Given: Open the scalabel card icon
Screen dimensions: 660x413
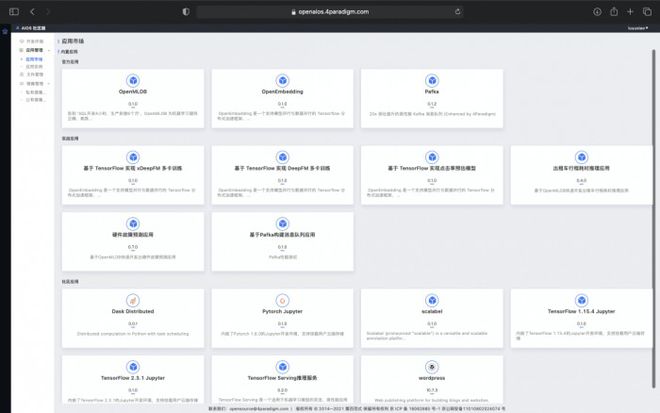Looking at the screenshot, I should click(x=432, y=300).
